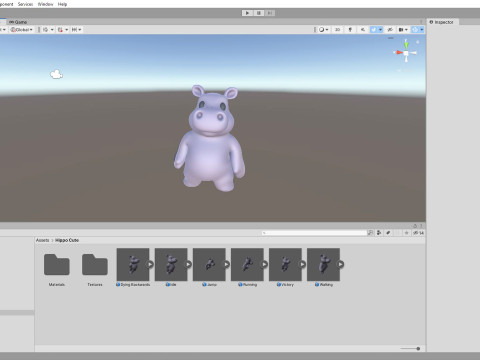Click the search by type icon
480x360 pixels.
click(379, 233)
